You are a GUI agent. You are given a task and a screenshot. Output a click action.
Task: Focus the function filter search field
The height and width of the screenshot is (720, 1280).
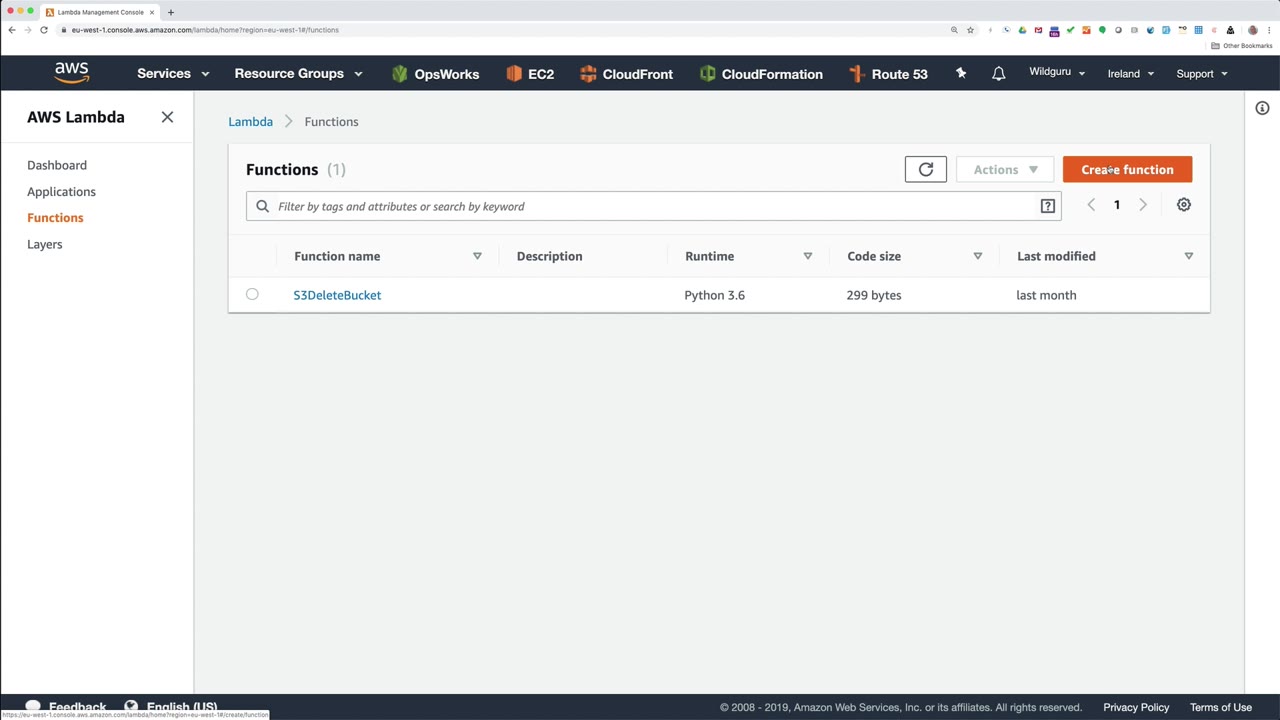[x=654, y=206]
